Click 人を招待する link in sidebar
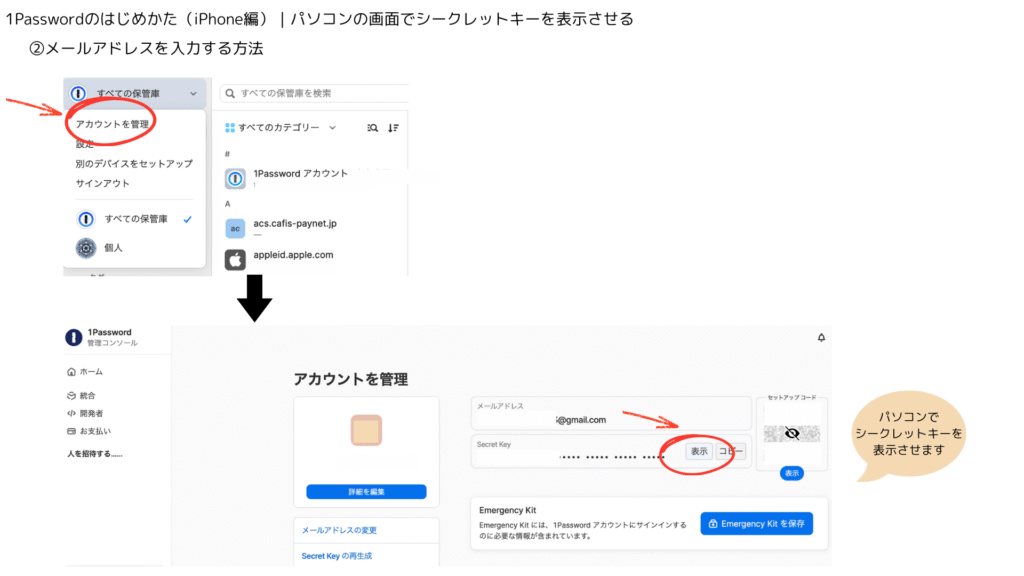Screen dimensions: 1024x576 95,454
